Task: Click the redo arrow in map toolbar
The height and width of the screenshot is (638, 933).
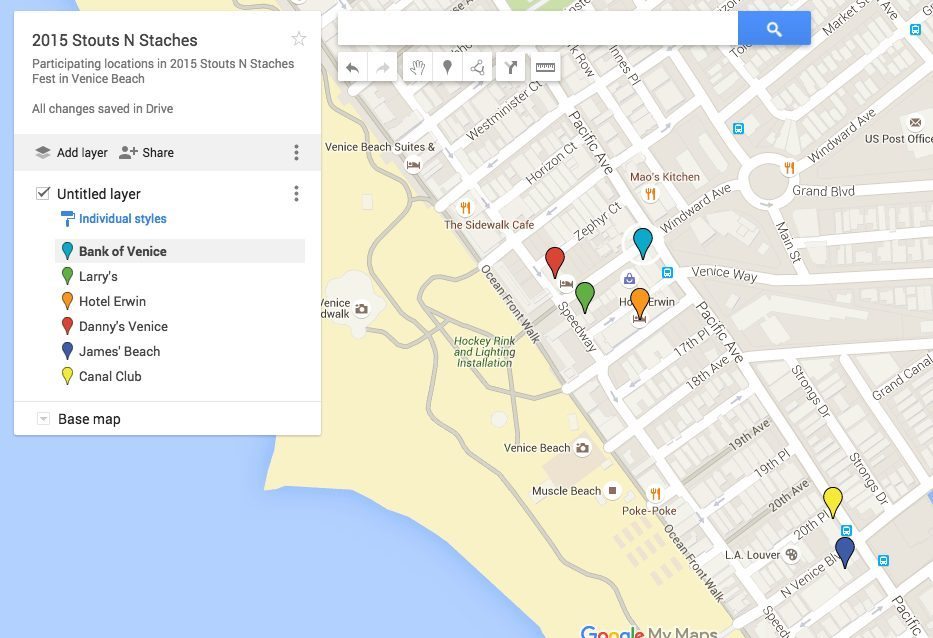Action: click(x=381, y=68)
